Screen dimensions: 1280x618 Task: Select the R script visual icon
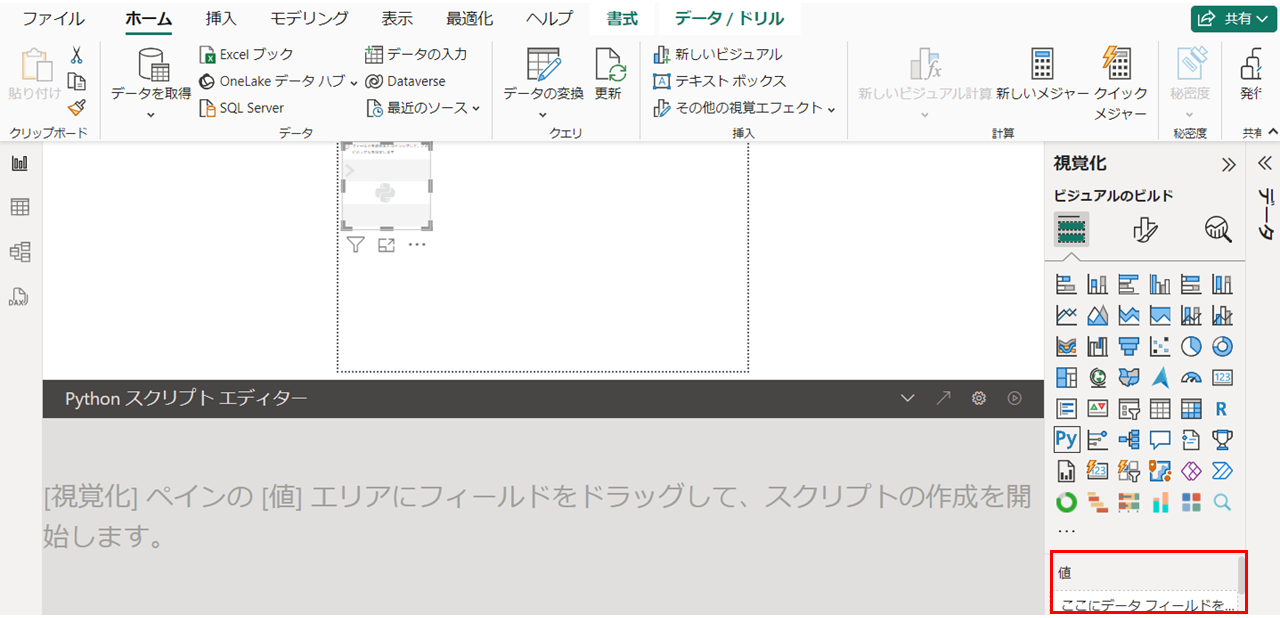[1221, 408]
